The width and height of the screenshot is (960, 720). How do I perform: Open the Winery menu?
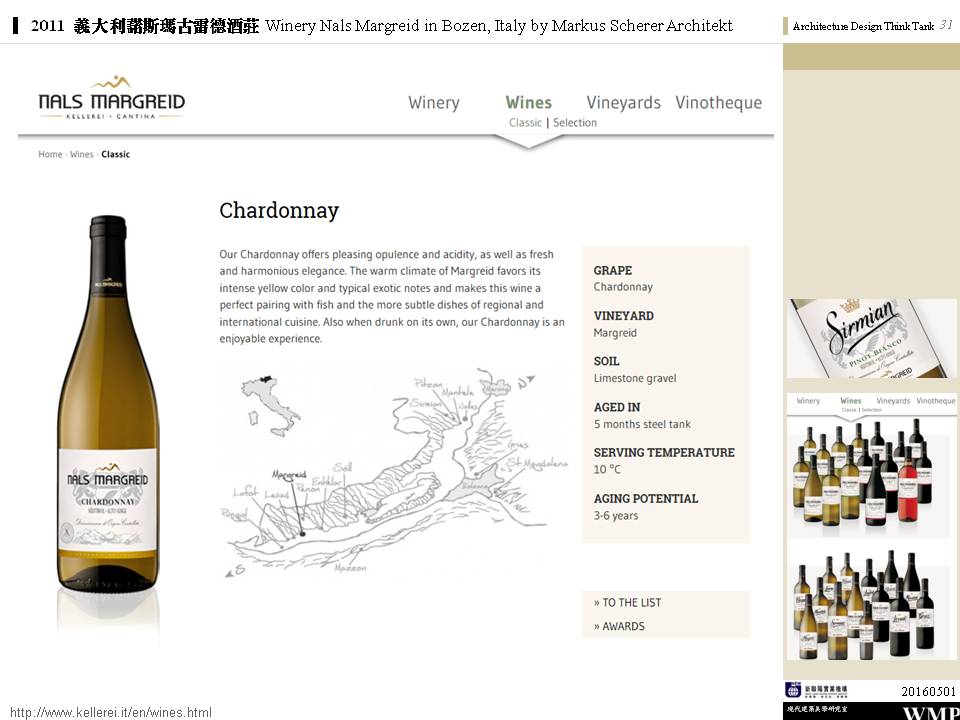(433, 103)
